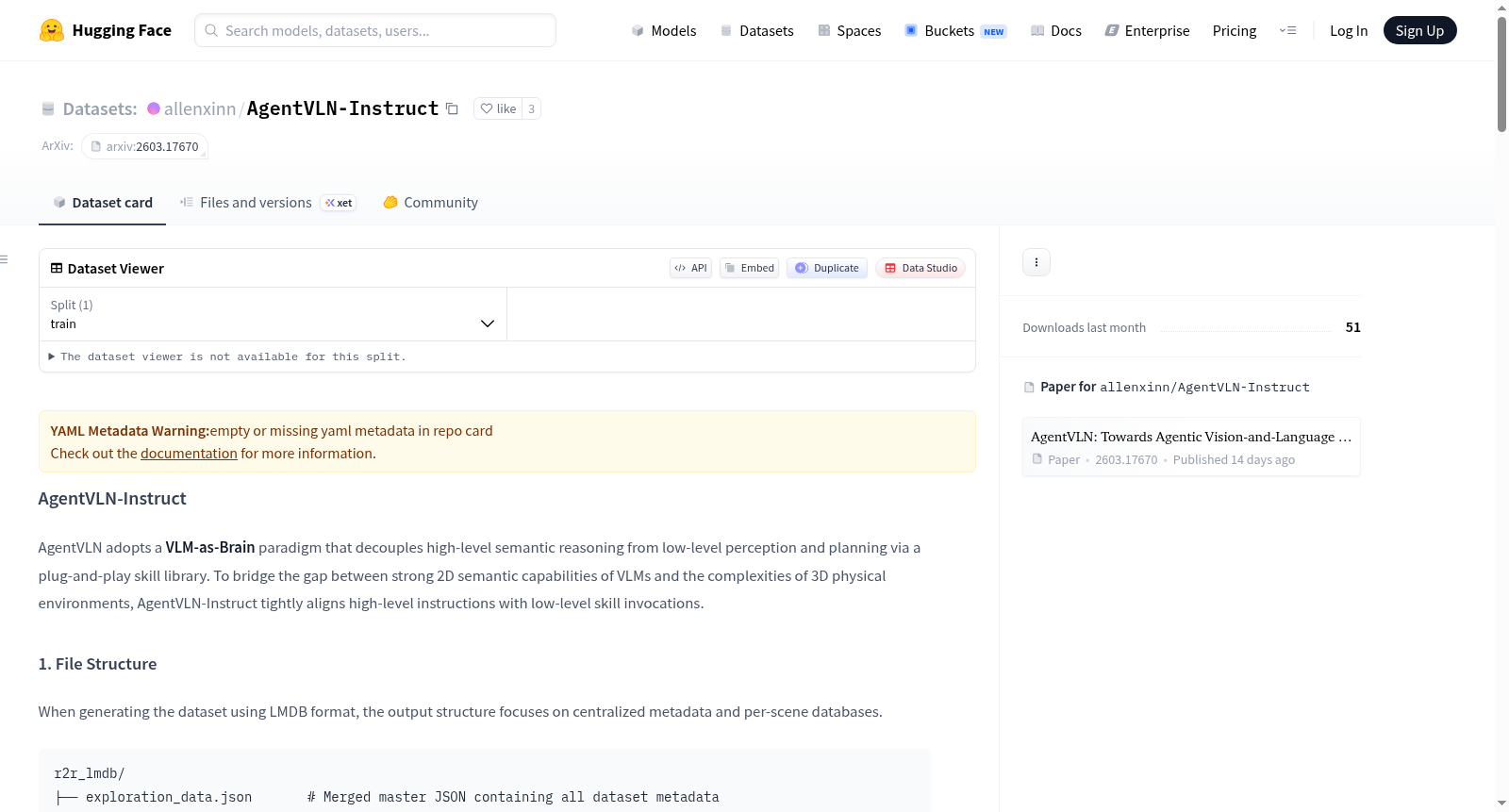1509x812 pixels.
Task: Open Datasets in the top navigation
Action: pos(757,30)
